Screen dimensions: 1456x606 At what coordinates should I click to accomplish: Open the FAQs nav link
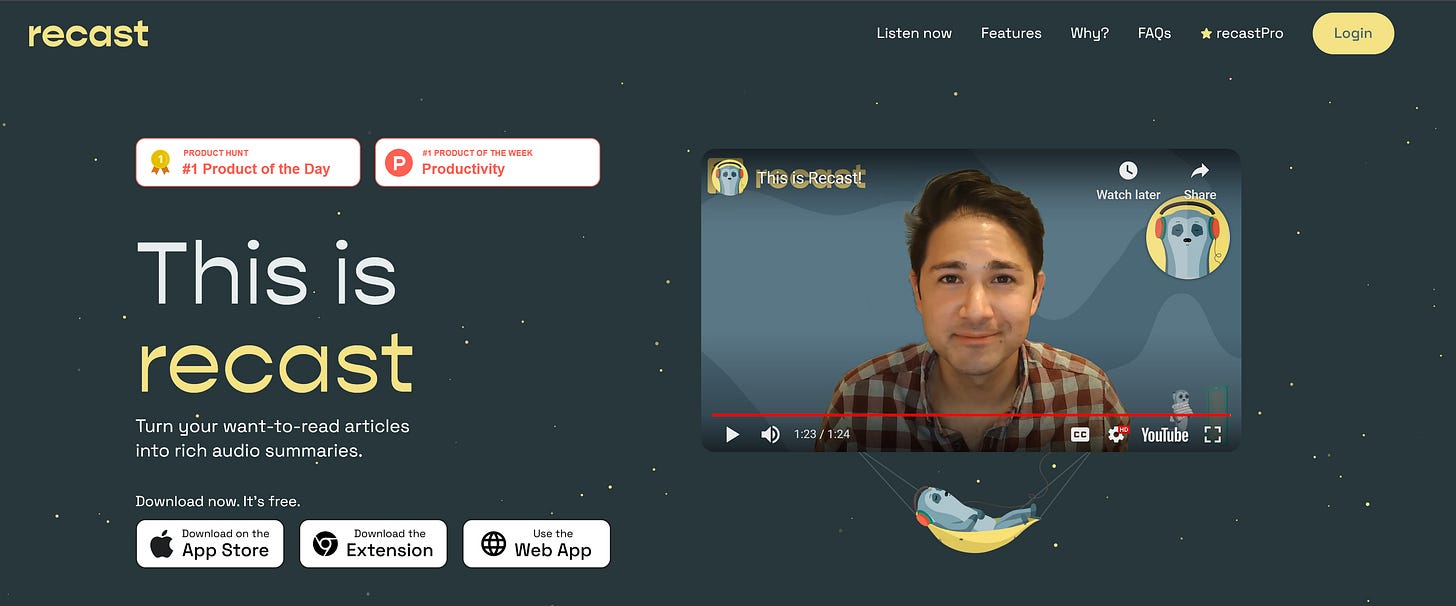[1154, 33]
